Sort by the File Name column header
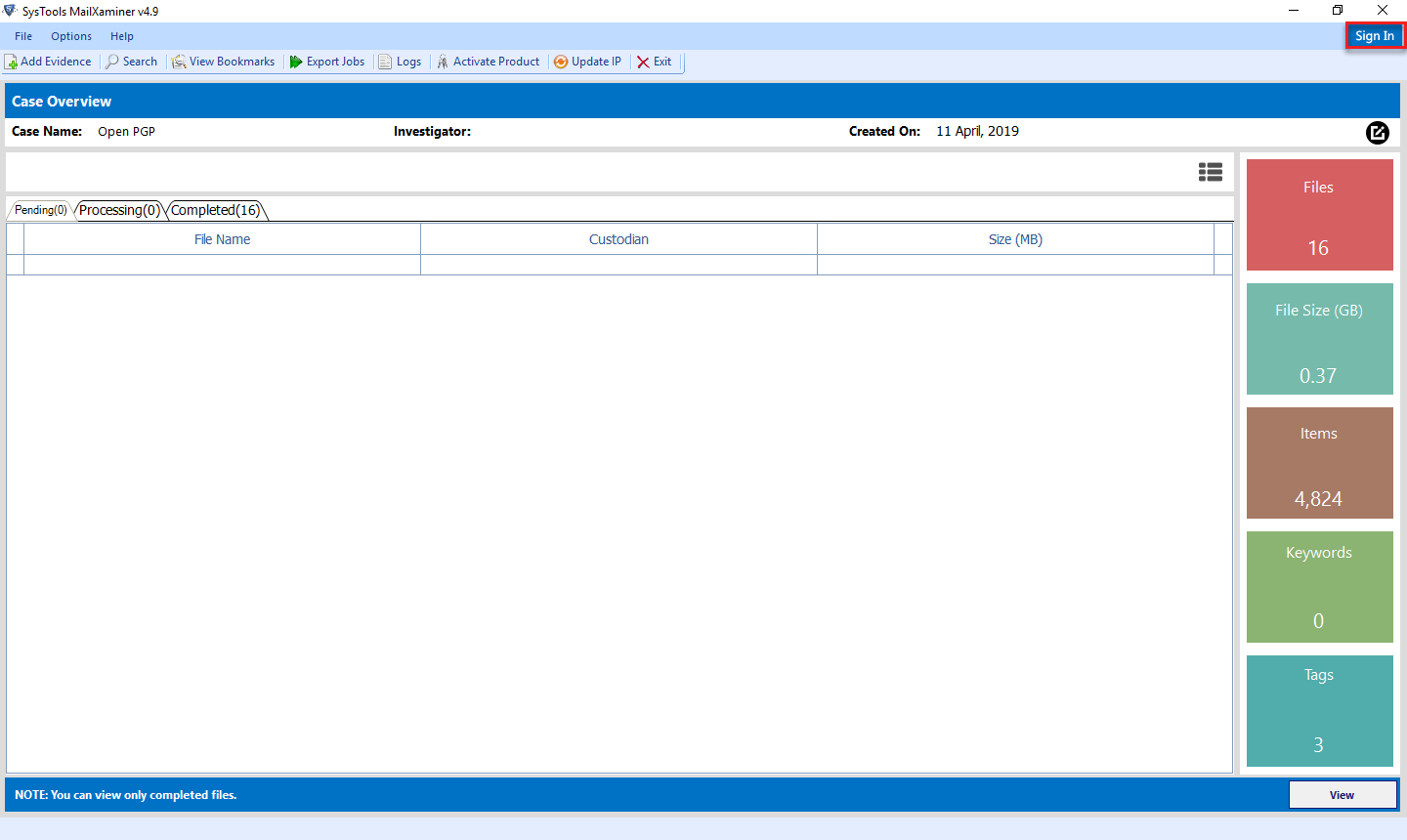Screen dimensions: 1407x840 click(x=223, y=239)
